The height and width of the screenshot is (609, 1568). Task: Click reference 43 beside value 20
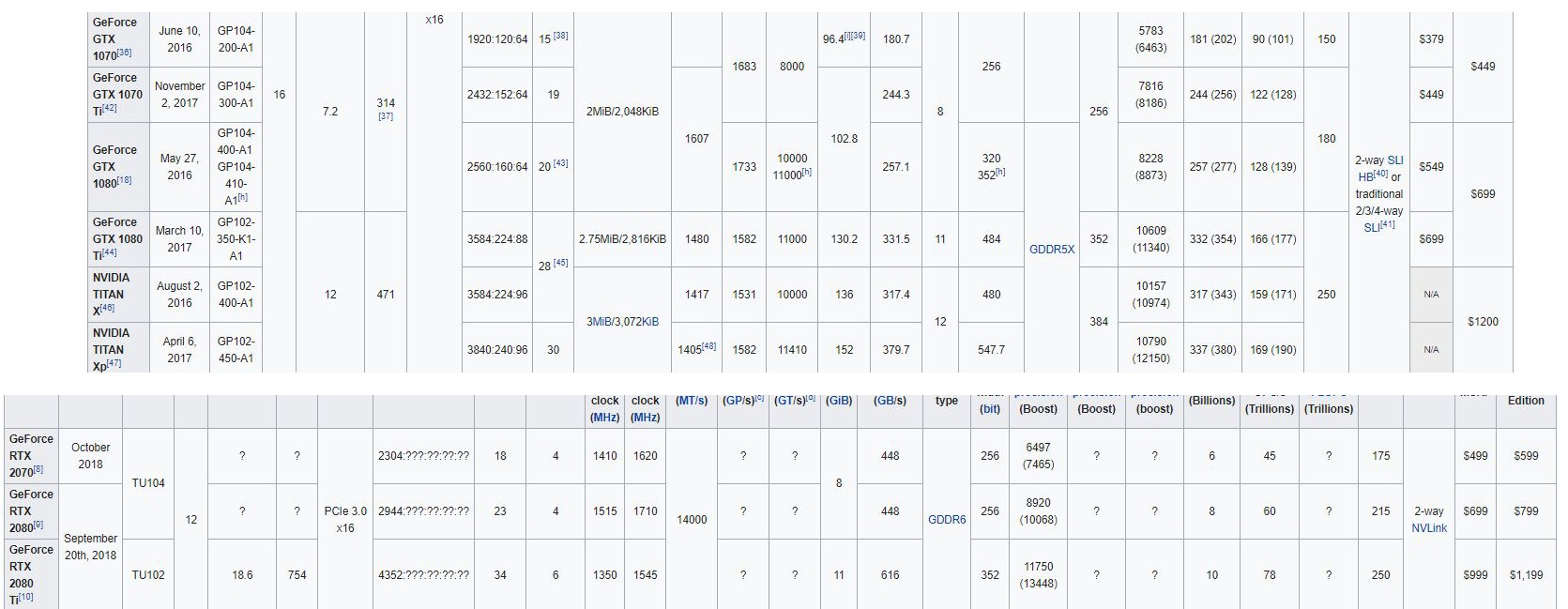pos(560,164)
